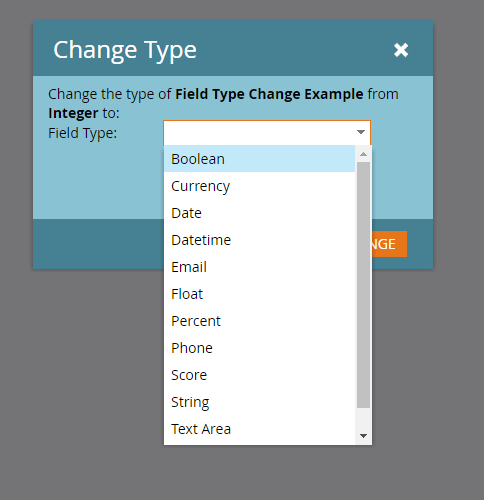The width and height of the screenshot is (484, 500).
Task: Click the Change Type dialog title
Action: point(125,50)
